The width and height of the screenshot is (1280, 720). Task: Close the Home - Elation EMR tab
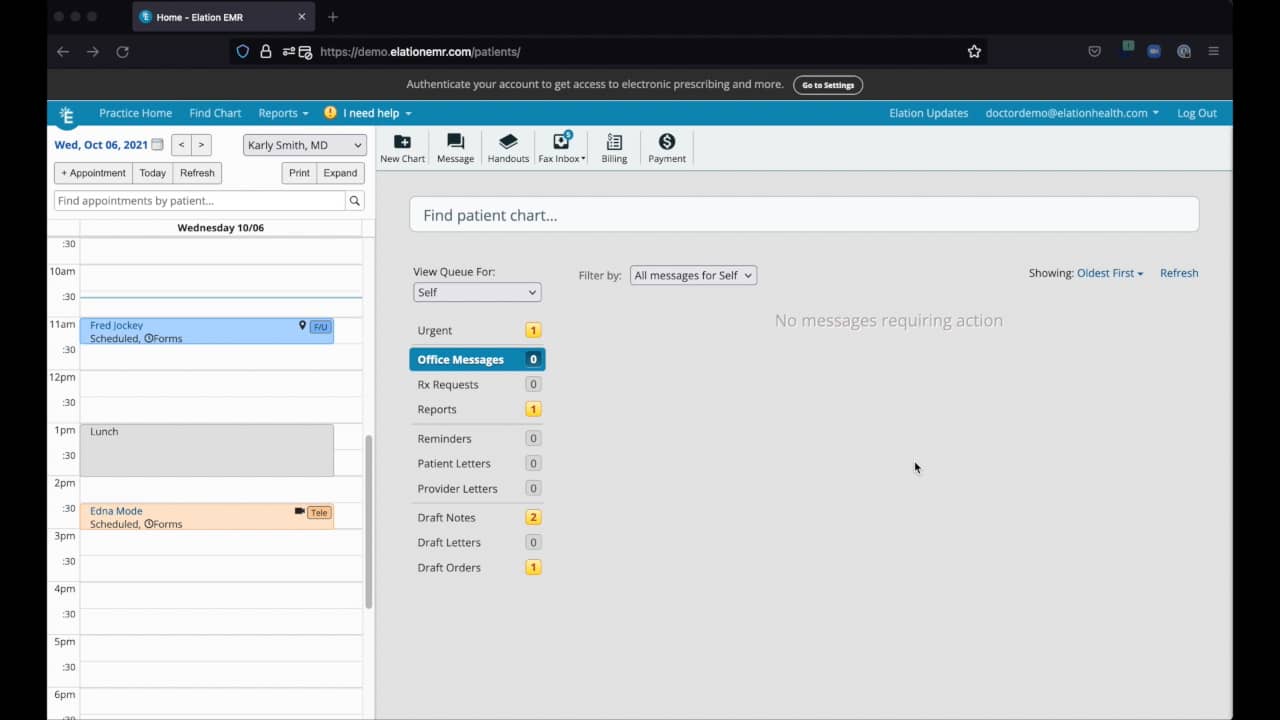(x=302, y=17)
